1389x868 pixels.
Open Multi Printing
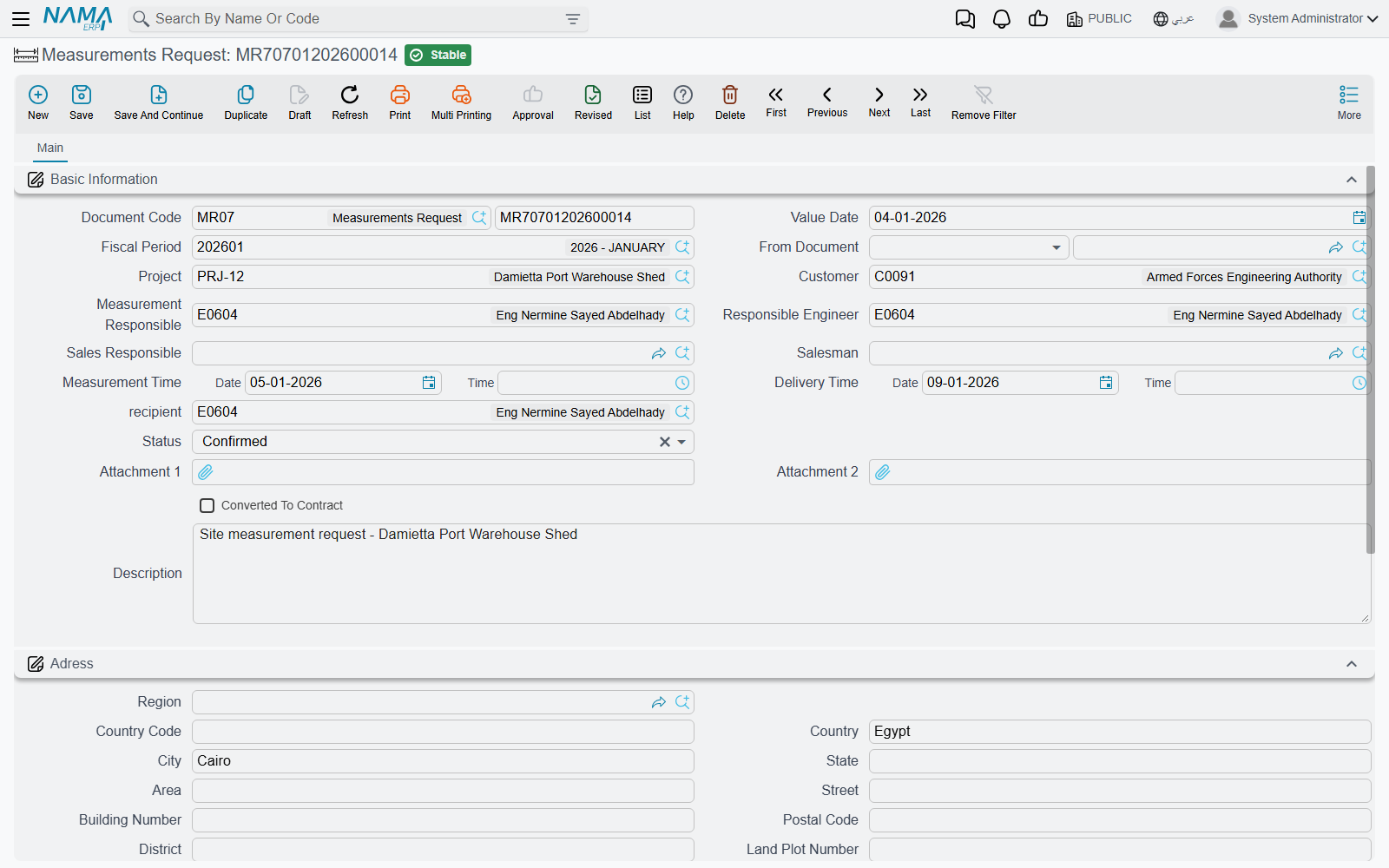(x=461, y=102)
